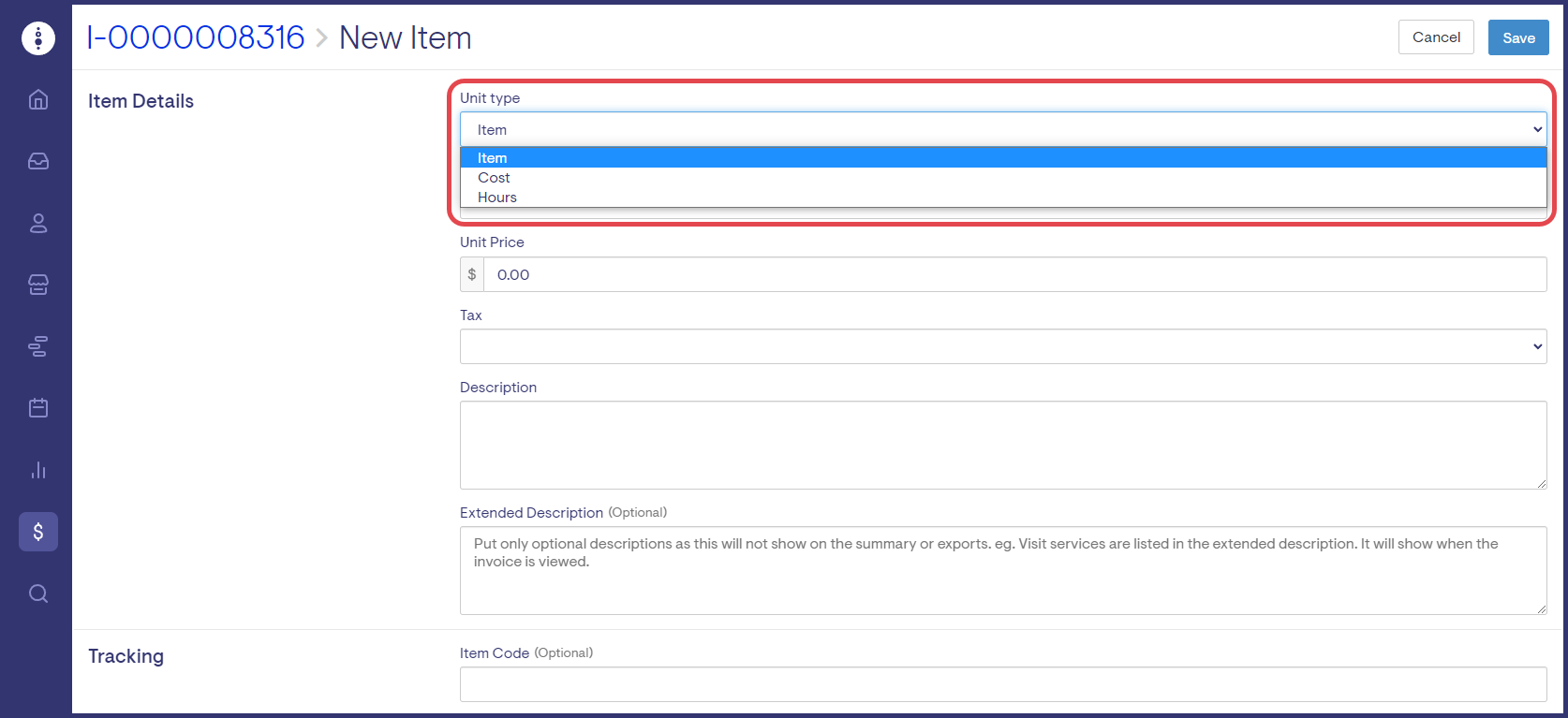
Task: Open the person icon in sidebar
Action: tap(38, 223)
